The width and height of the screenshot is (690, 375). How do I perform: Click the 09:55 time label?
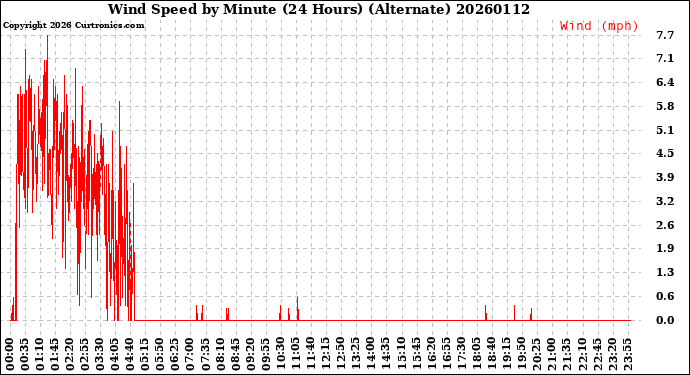(x=266, y=354)
